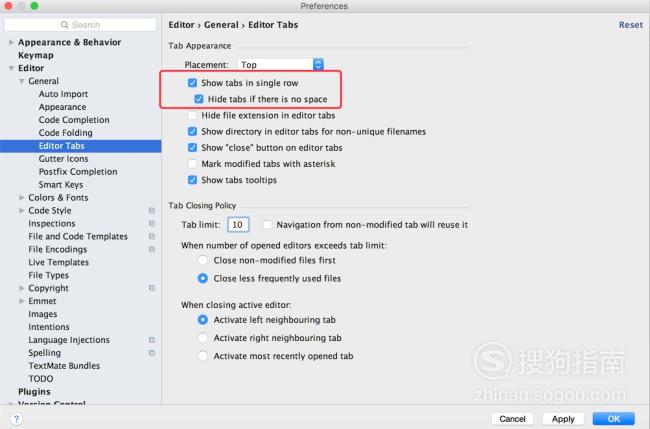
Task: Collapse the Editor tree node
Action: (x=11, y=68)
